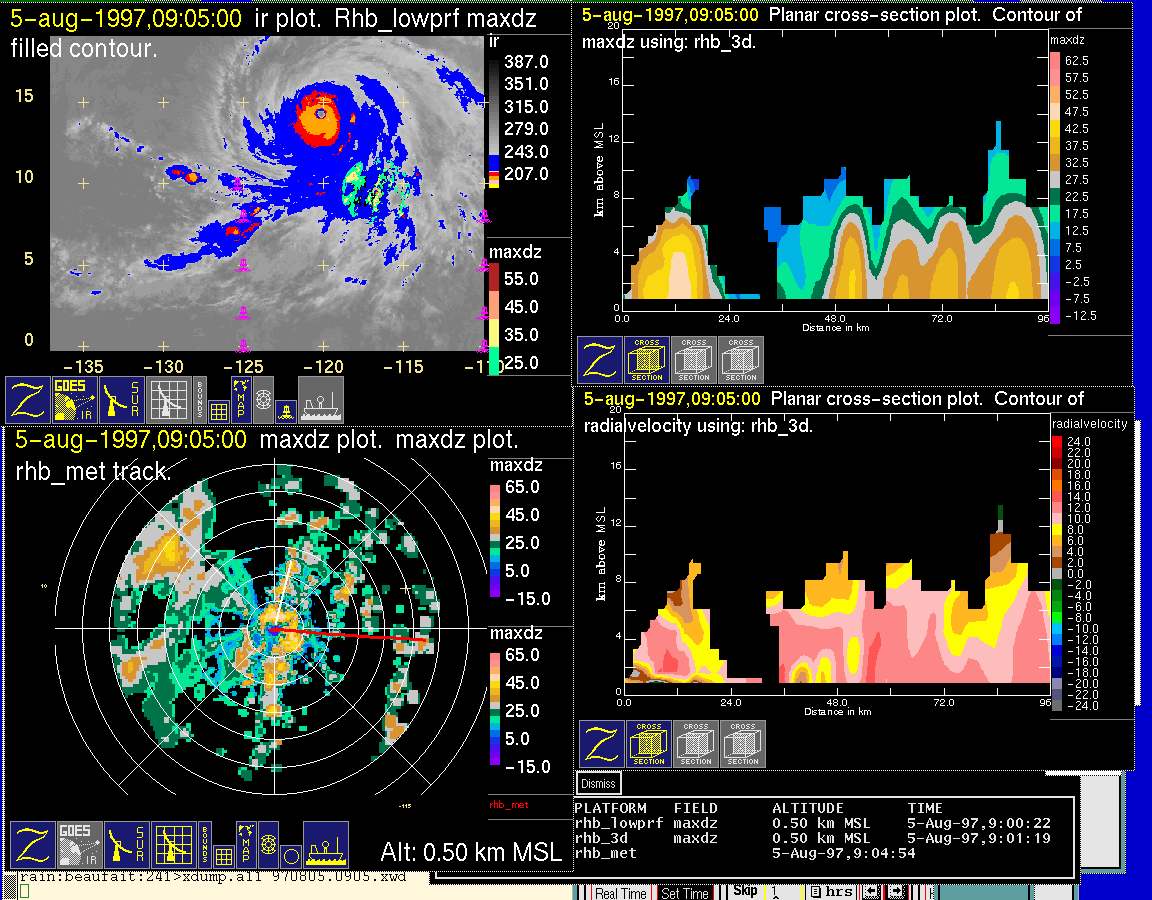Click the radialvelocity color scale bar
Screen dimensions: 1152x900
pos(1056,573)
